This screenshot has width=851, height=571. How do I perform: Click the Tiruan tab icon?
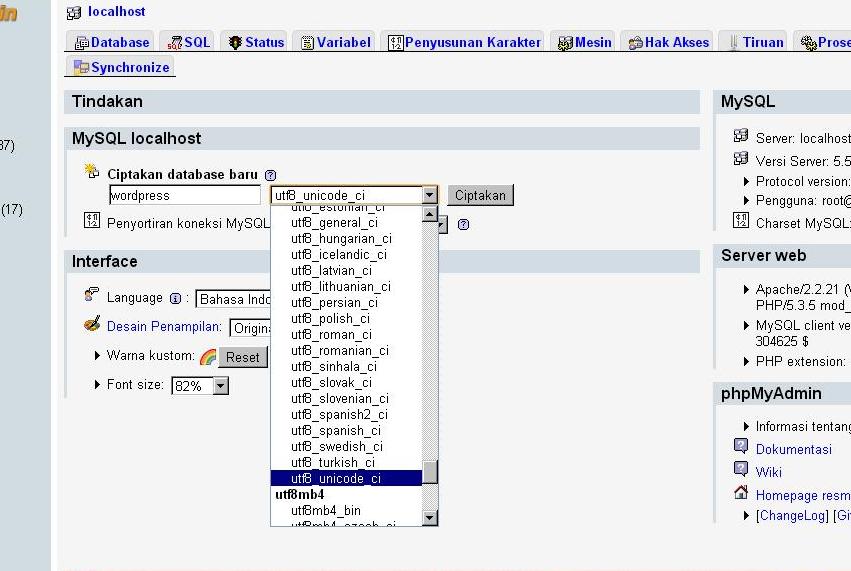click(733, 43)
